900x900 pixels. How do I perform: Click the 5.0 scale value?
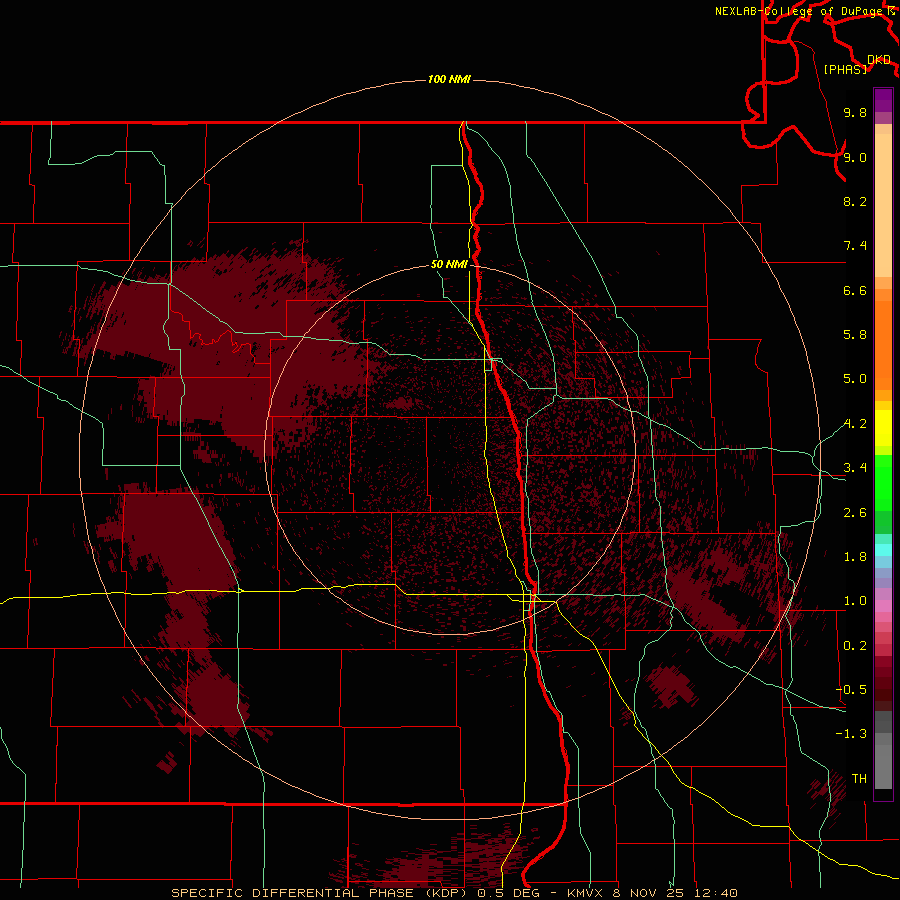point(855,379)
